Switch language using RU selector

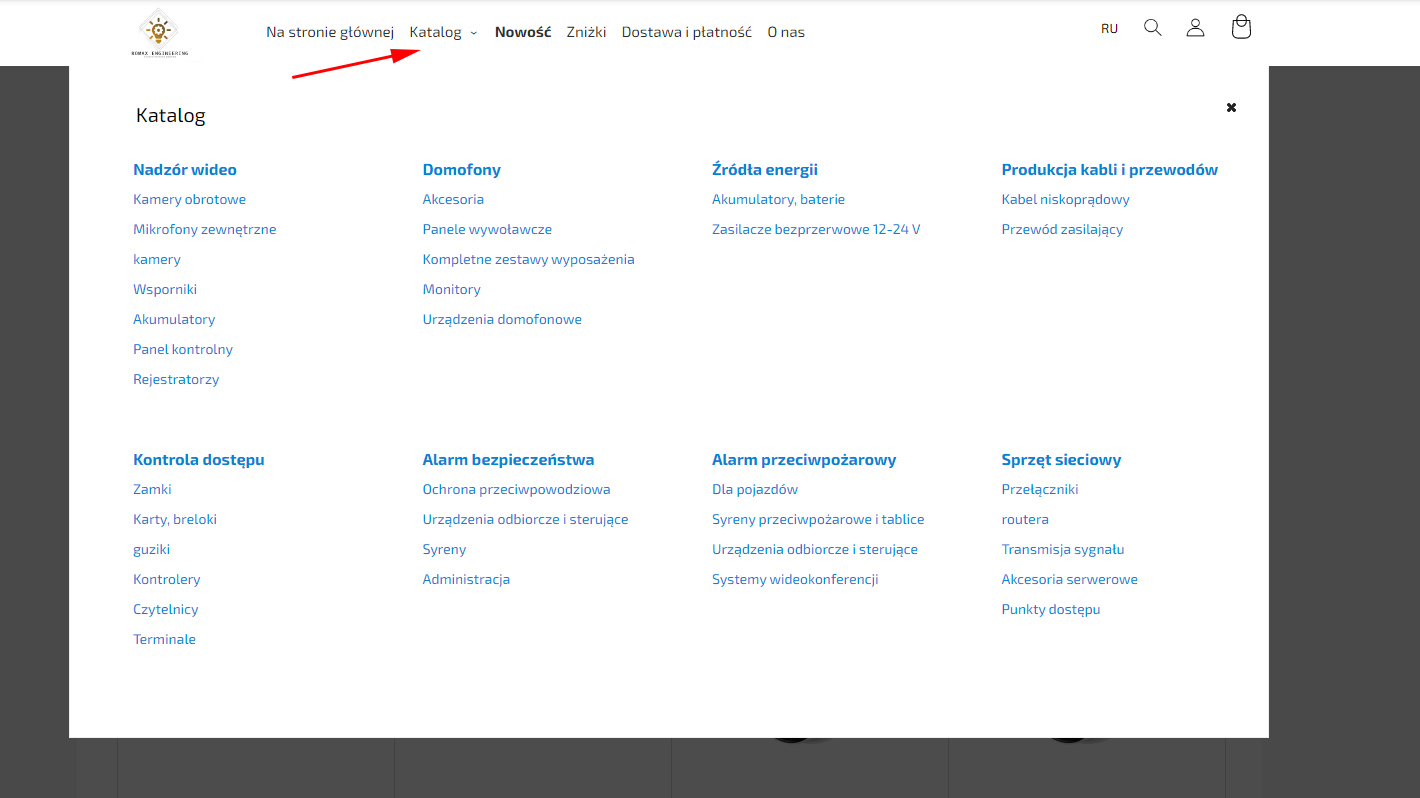(x=1109, y=29)
